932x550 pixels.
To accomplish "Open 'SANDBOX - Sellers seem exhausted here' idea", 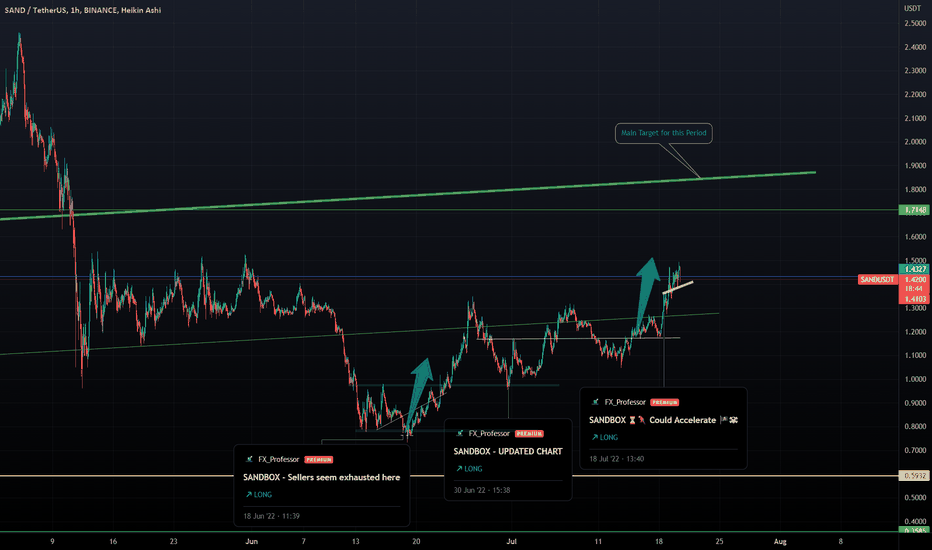I will click(322, 477).
